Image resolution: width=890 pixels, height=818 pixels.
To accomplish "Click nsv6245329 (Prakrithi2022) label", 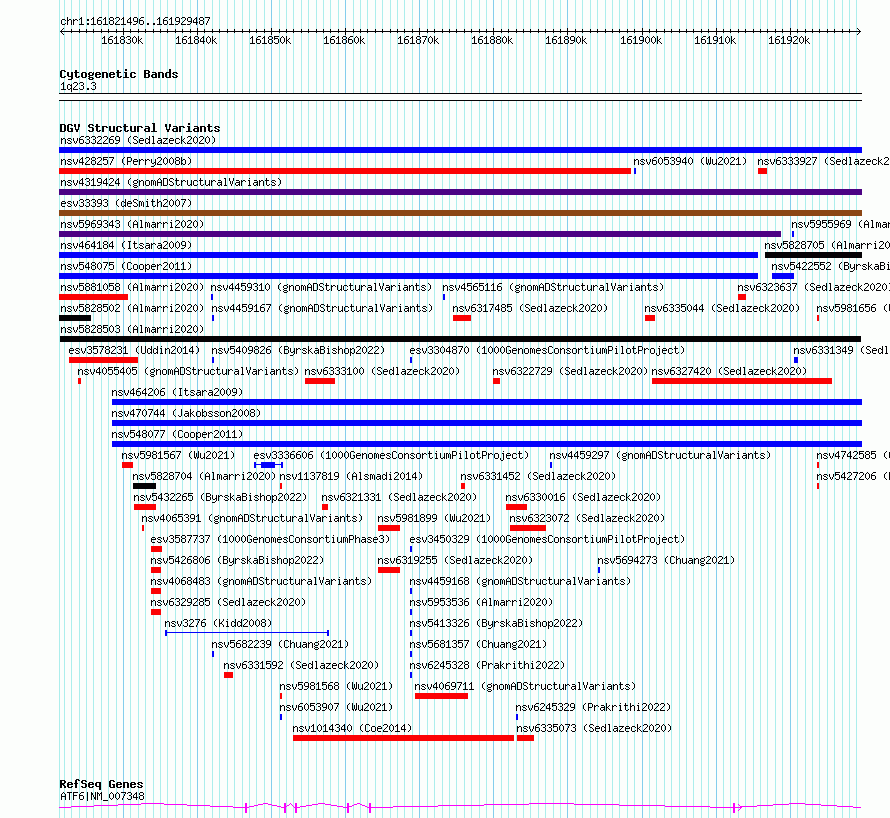I will (593, 707).
